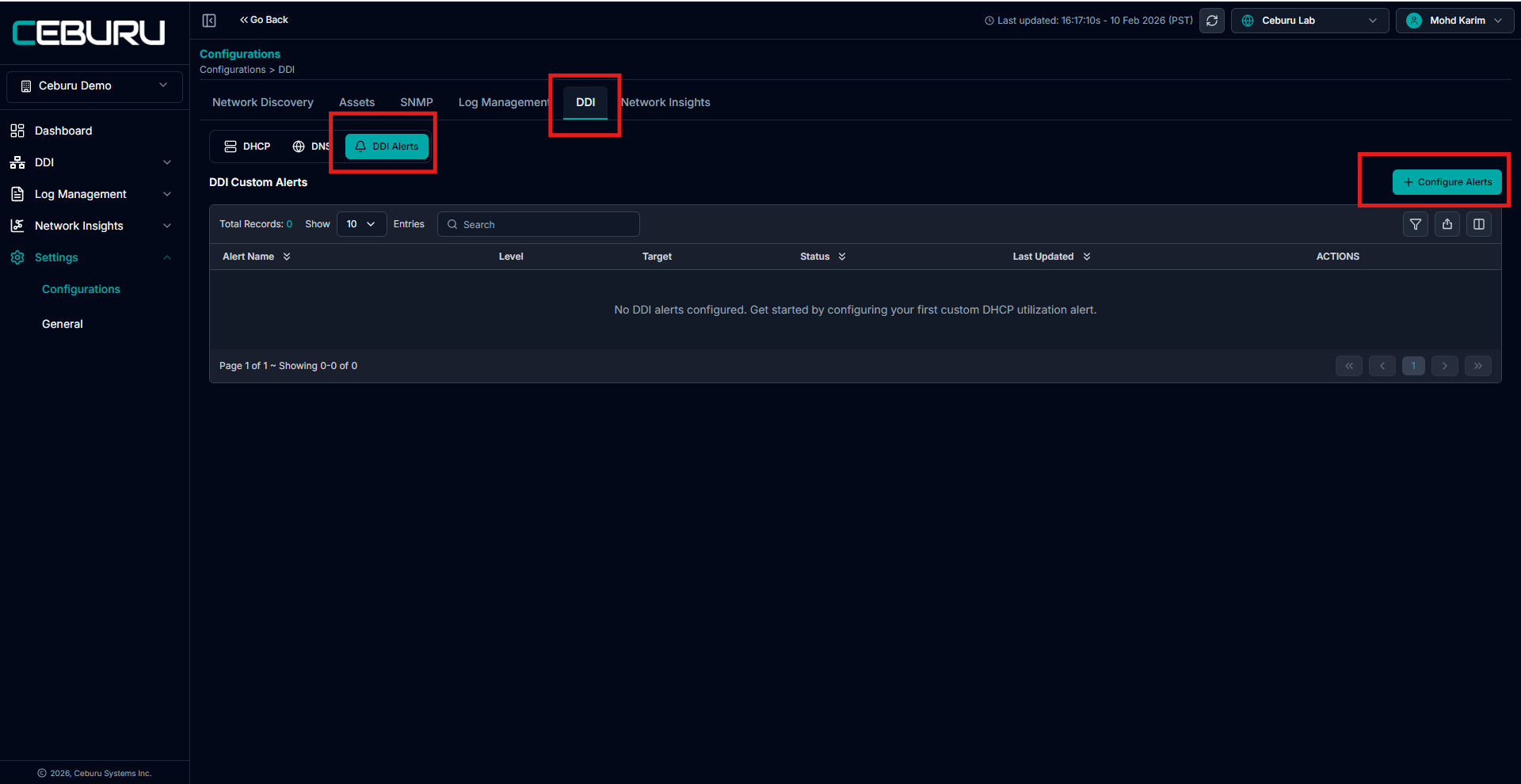Switch to Network Insights tab

665,102
